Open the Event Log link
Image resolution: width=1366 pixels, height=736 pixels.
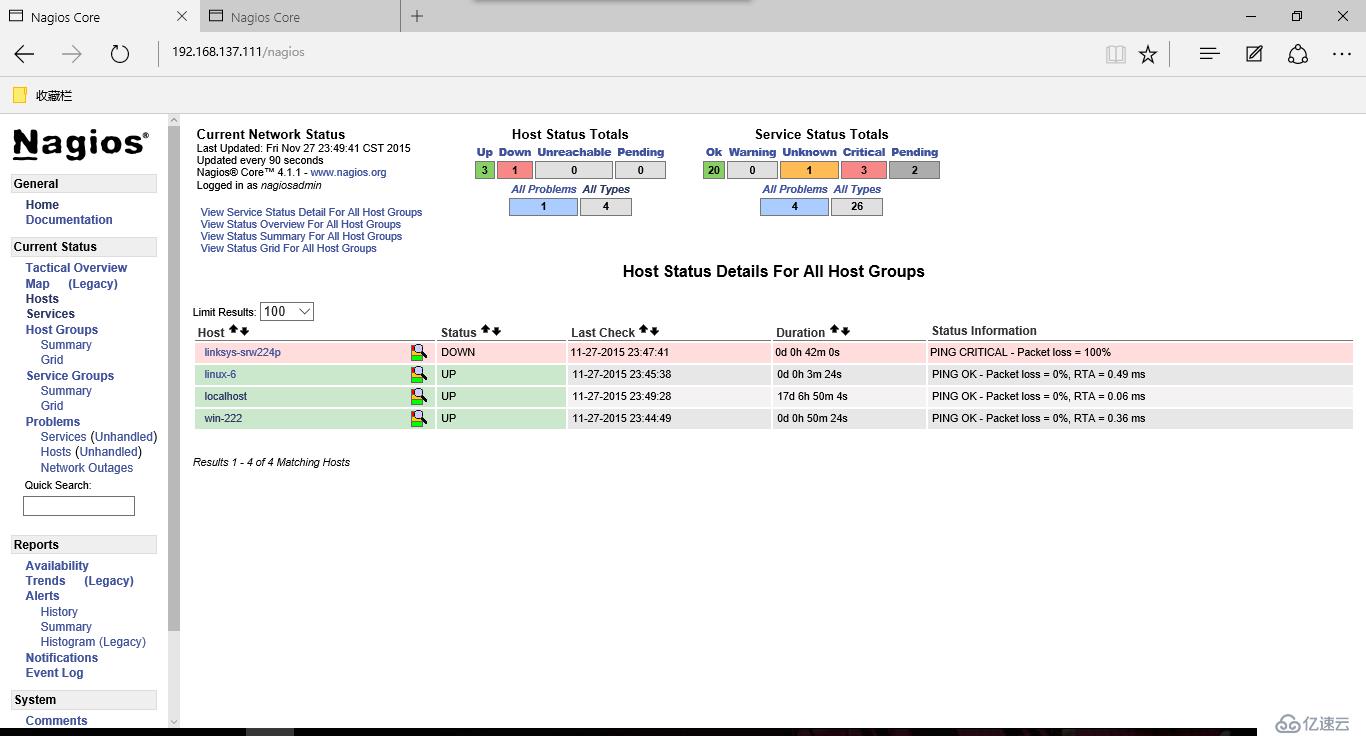pos(55,673)
